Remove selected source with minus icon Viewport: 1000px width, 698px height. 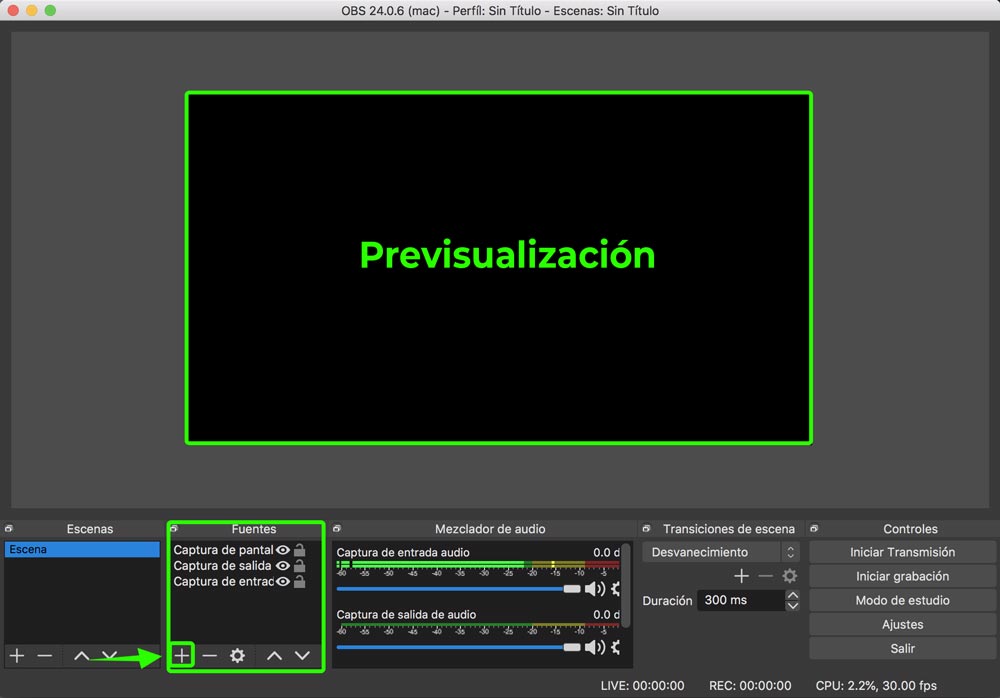[x=209, y=656]
